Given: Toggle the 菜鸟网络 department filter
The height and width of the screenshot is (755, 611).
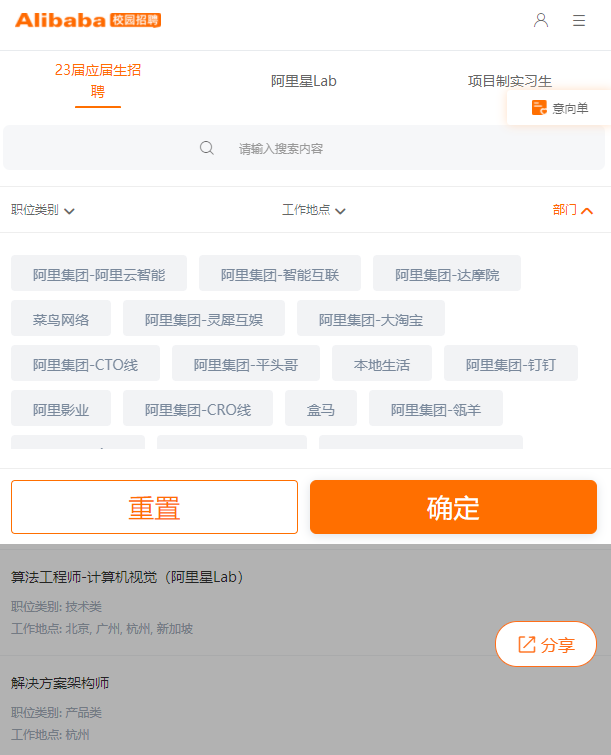Looking at the screenshot, I should click(x=61, y=318).
